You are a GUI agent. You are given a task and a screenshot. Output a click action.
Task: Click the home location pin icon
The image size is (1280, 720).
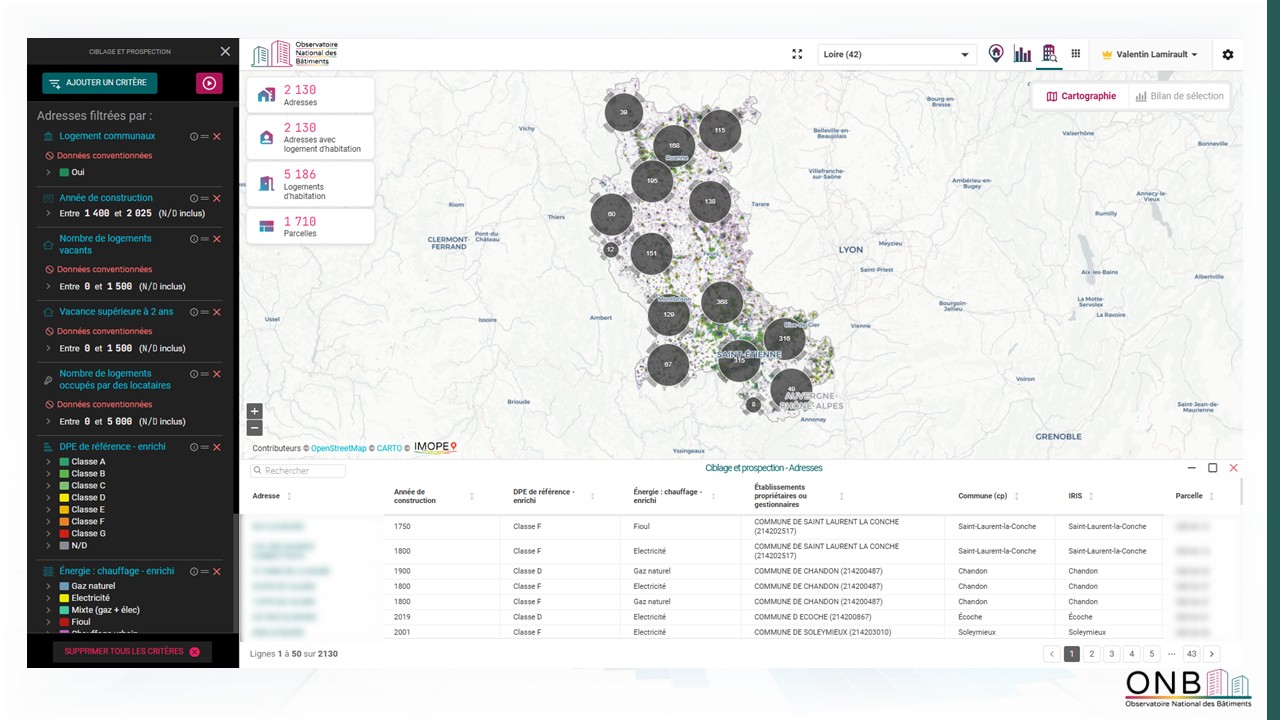[995, 54]
